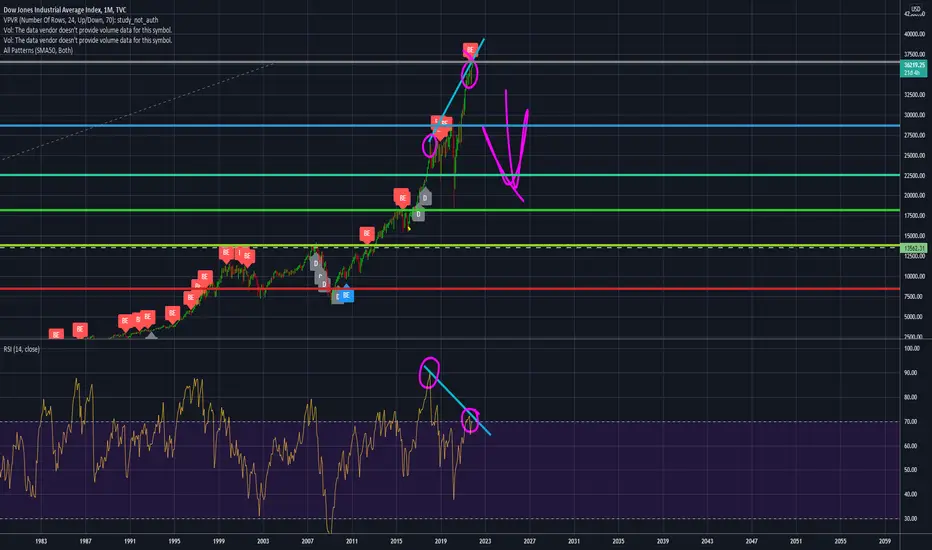Click 25000.00 on the price axis

click(x=914, y=155)
